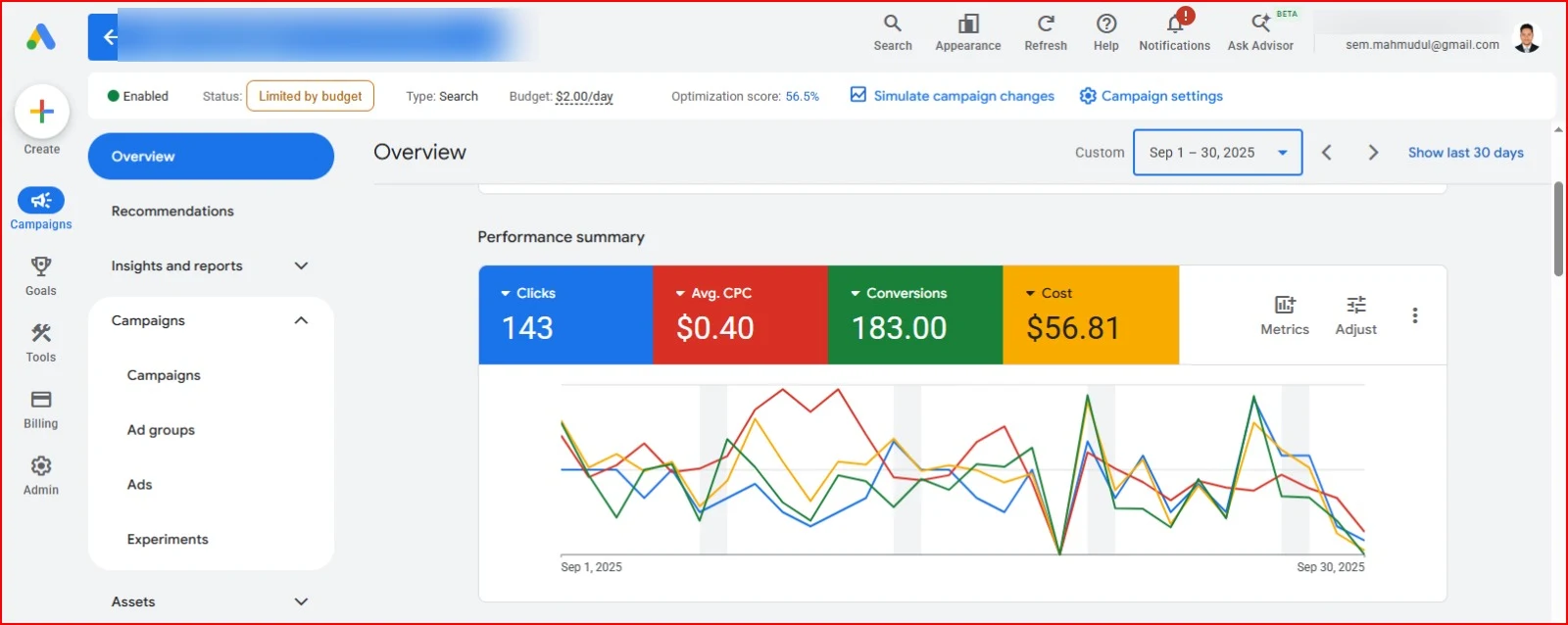Screen dimensions: 1568x625
Task: Go back with the left arrow button
Action: coord(109,37)
